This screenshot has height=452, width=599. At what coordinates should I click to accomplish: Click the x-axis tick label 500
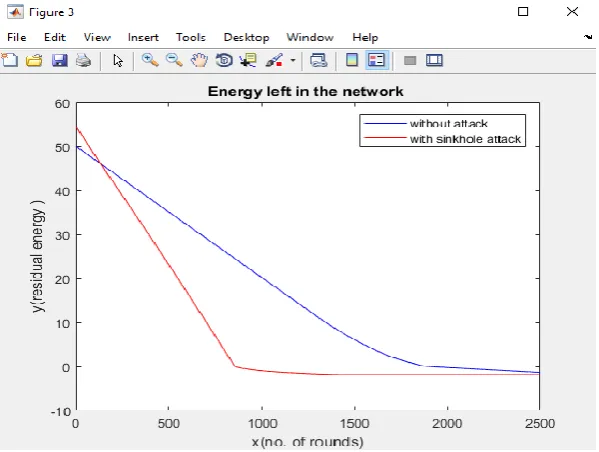pos(168,424)
